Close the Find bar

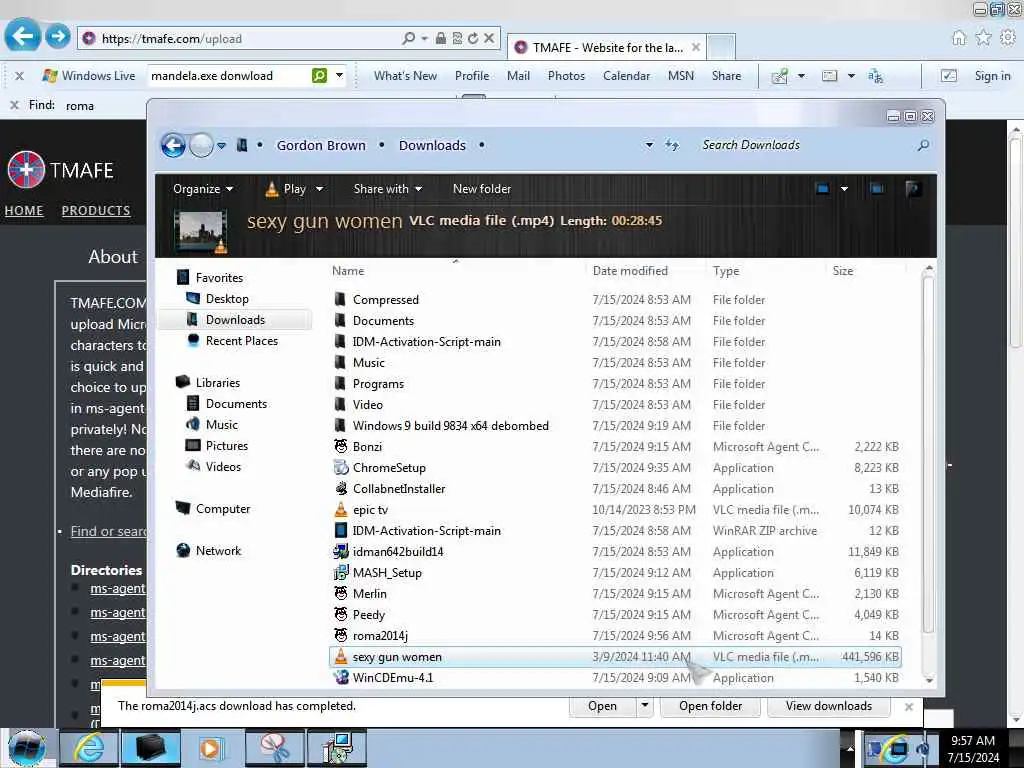pyautogui.click(x=14, y=105)
